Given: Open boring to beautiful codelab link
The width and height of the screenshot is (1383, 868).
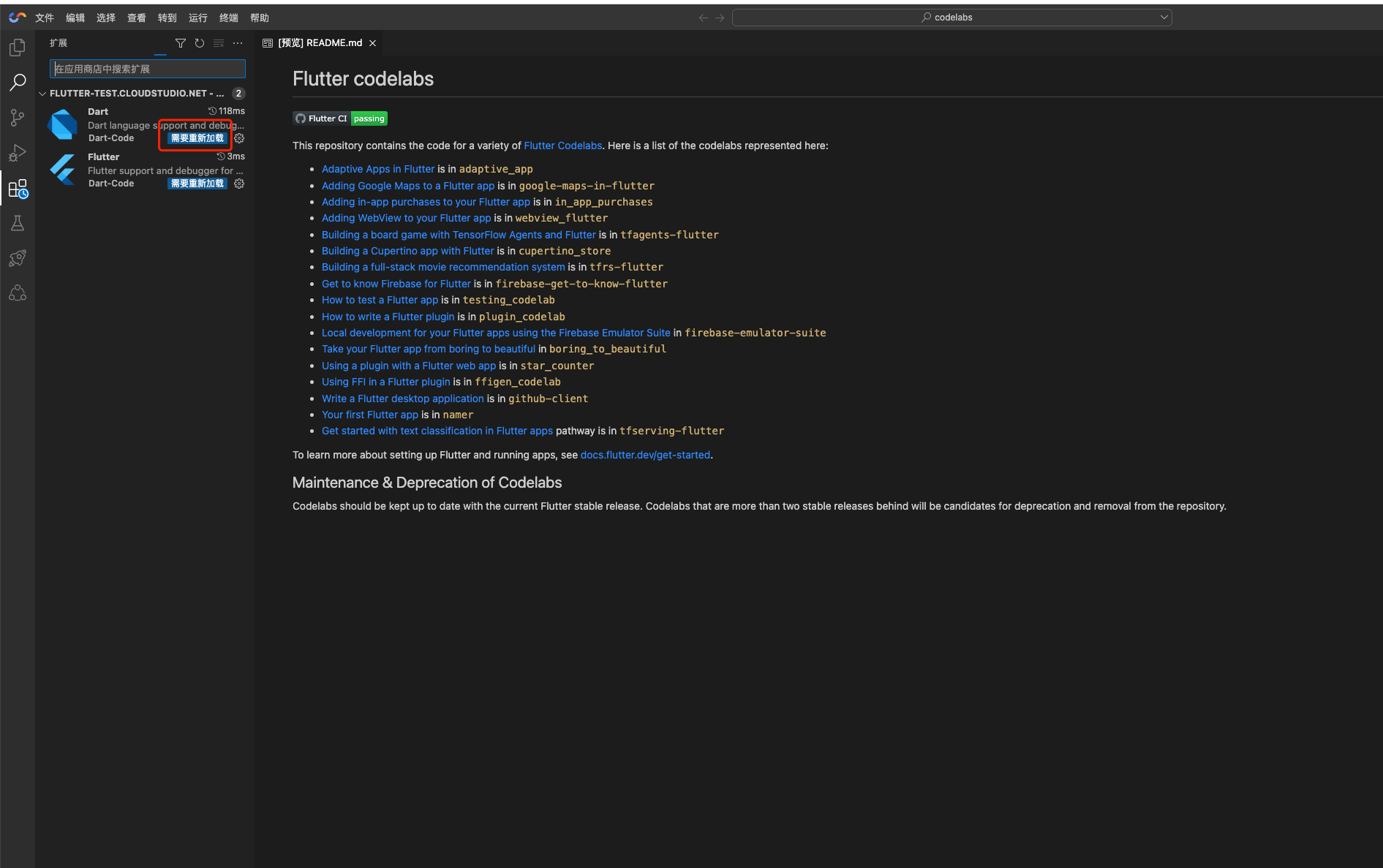Looking at the screenshot, I should 429,349.
